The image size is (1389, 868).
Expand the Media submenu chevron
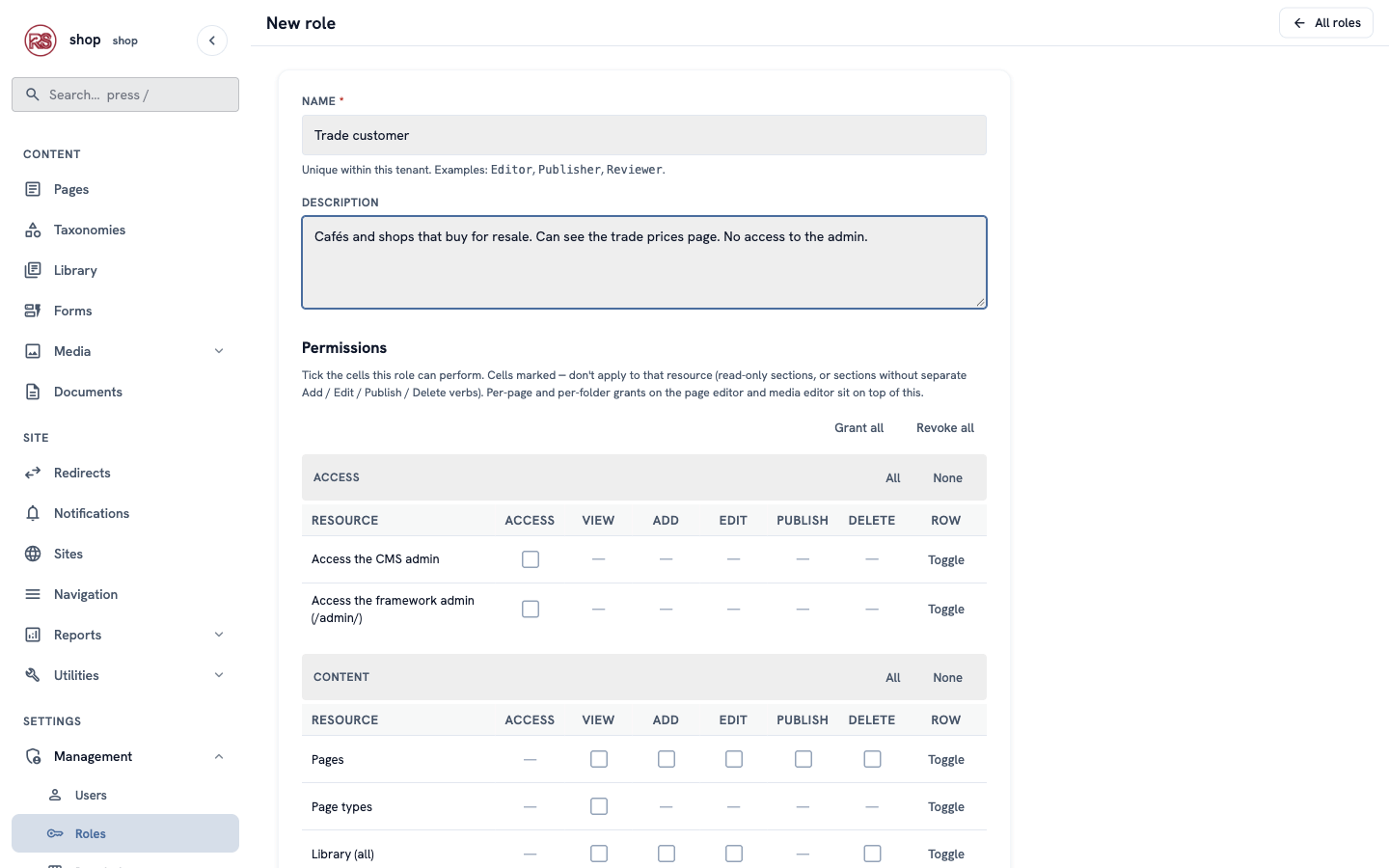click(219, 351)
